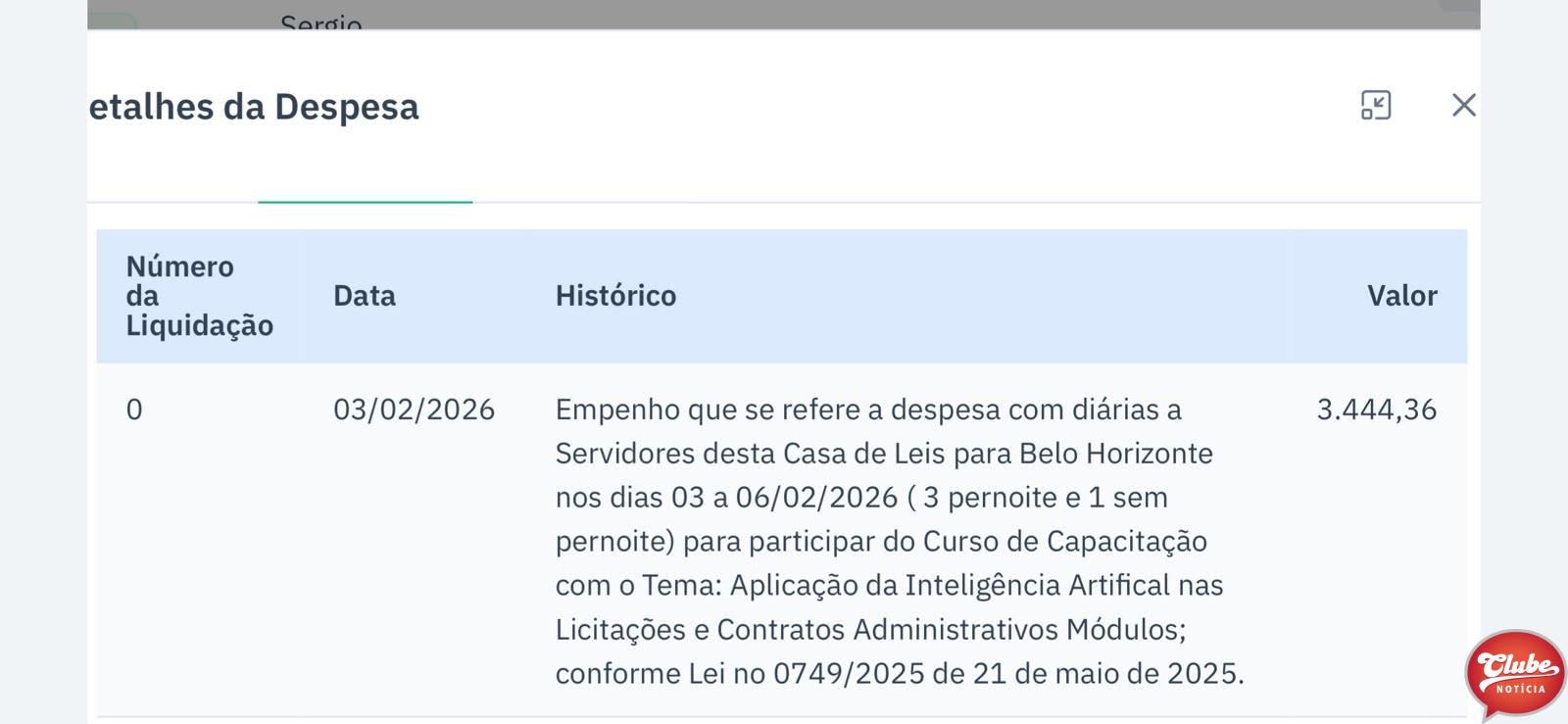Screen dimensions: 1568x724
Task: Click the Data column header
Action: click(365, 296)
